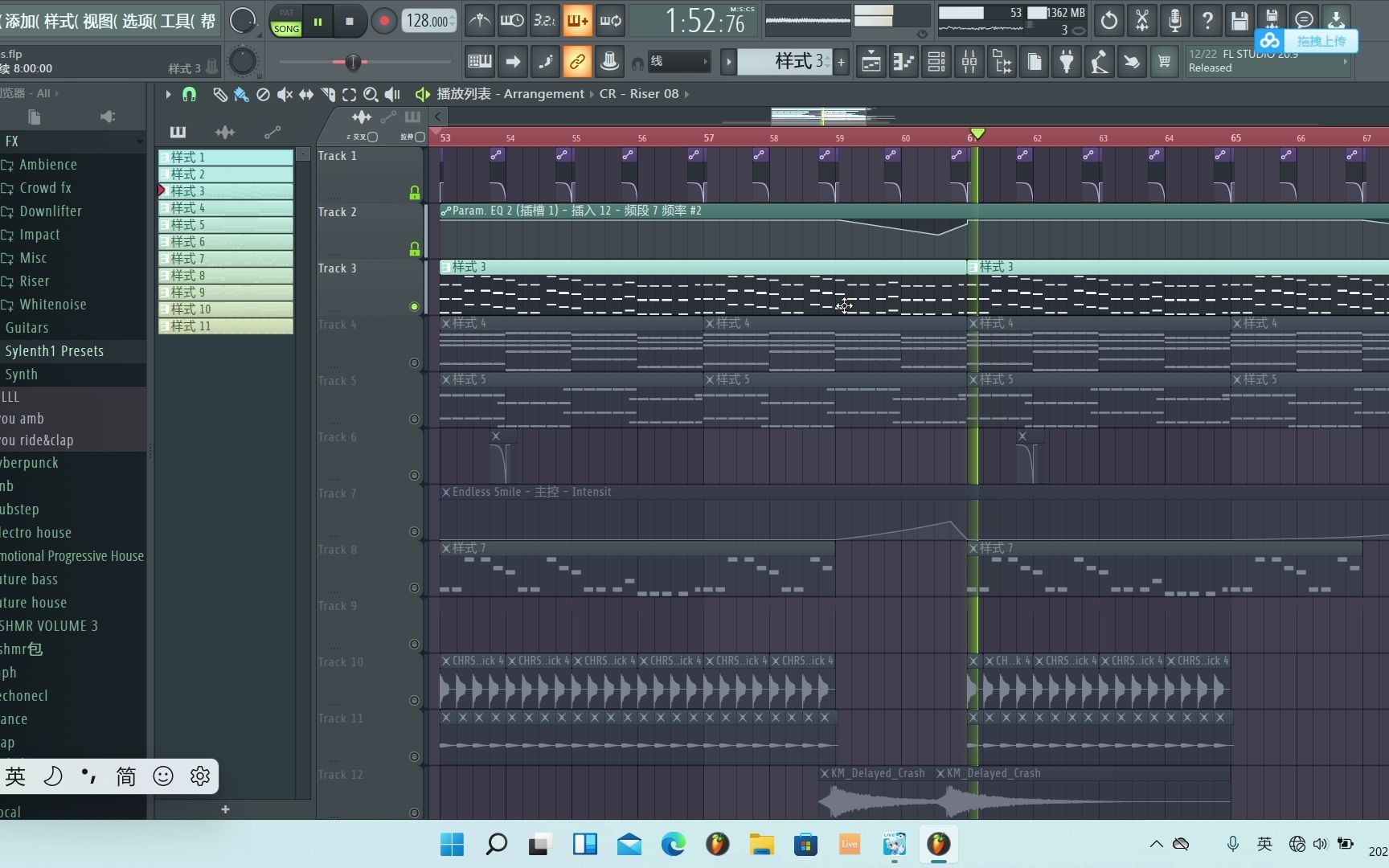Select the Slice tool in playlist

[x=328, y=94]
